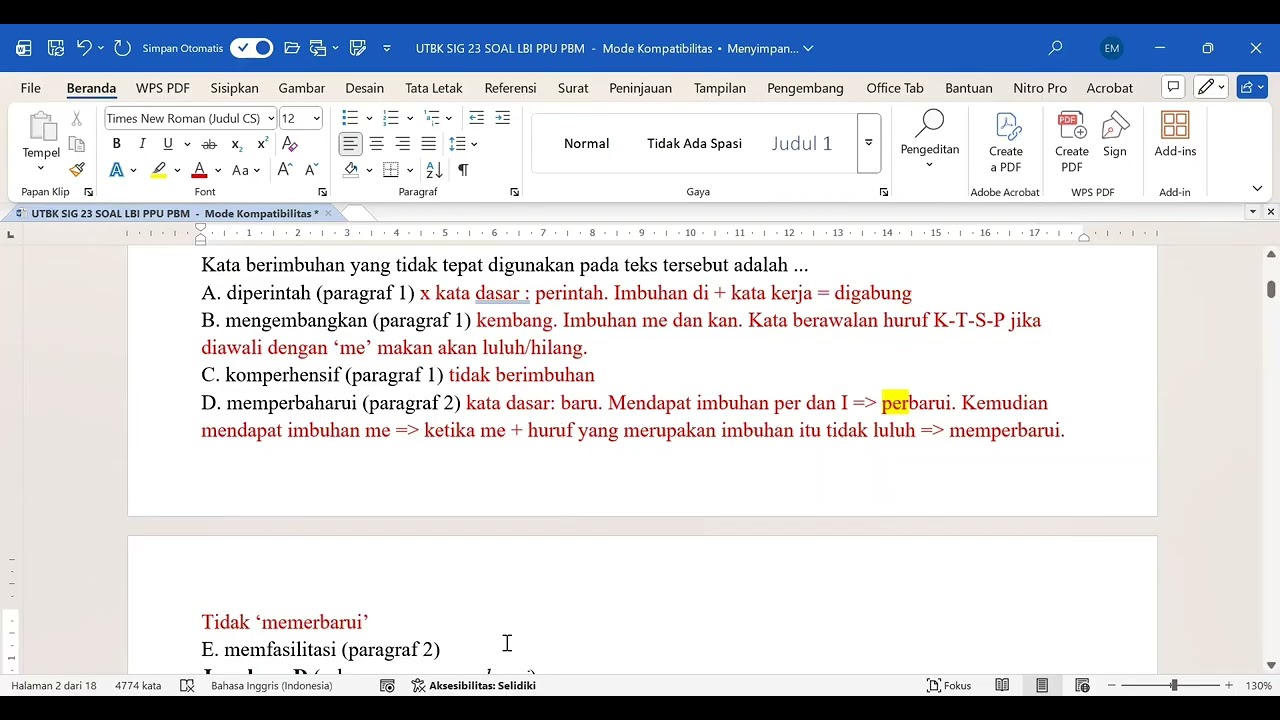Apply the Normal style
The image size is (1280, 720).
coord(587,143)
